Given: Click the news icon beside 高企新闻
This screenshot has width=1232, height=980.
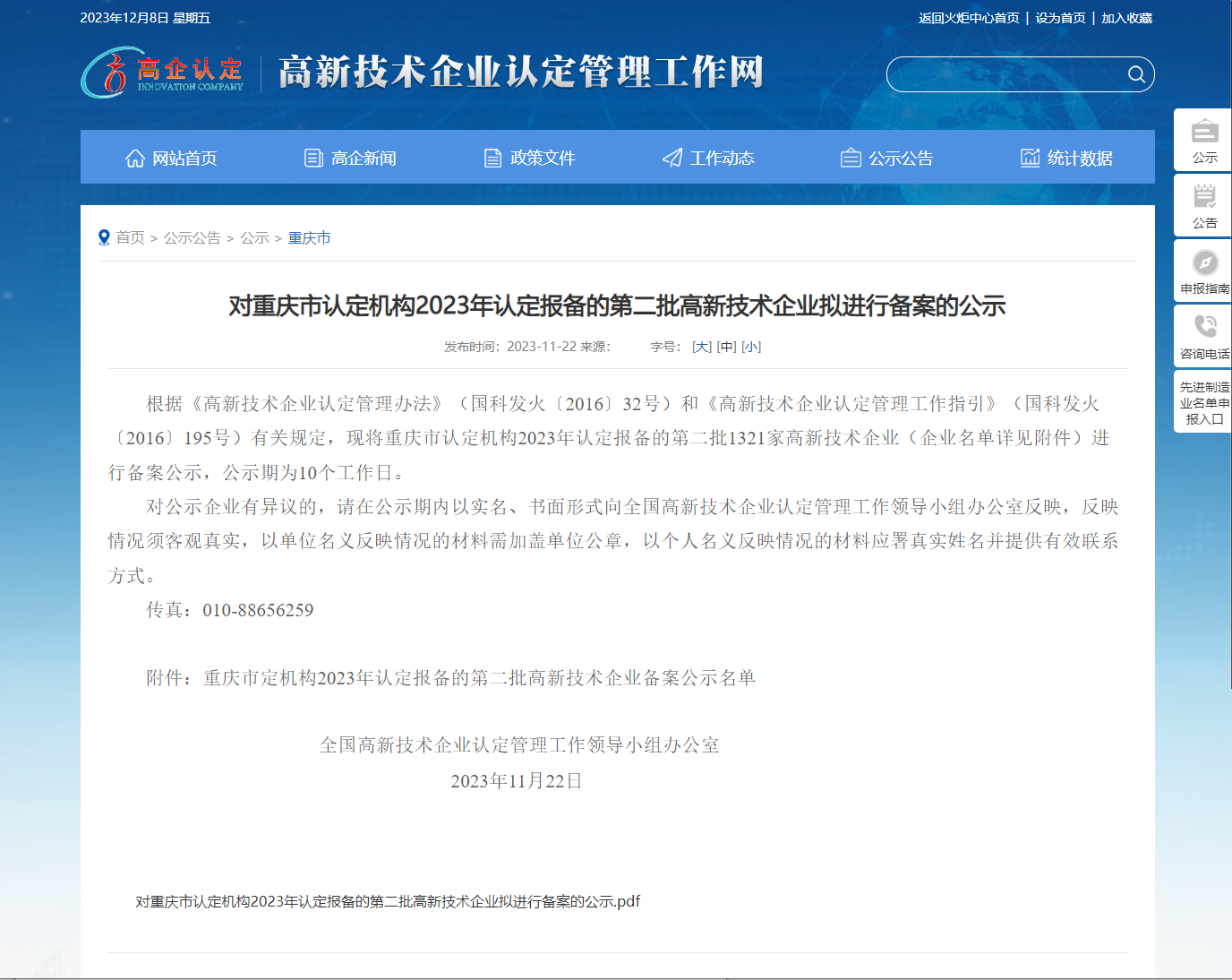Looking at the screenshot, I should [x=314, y=158].
